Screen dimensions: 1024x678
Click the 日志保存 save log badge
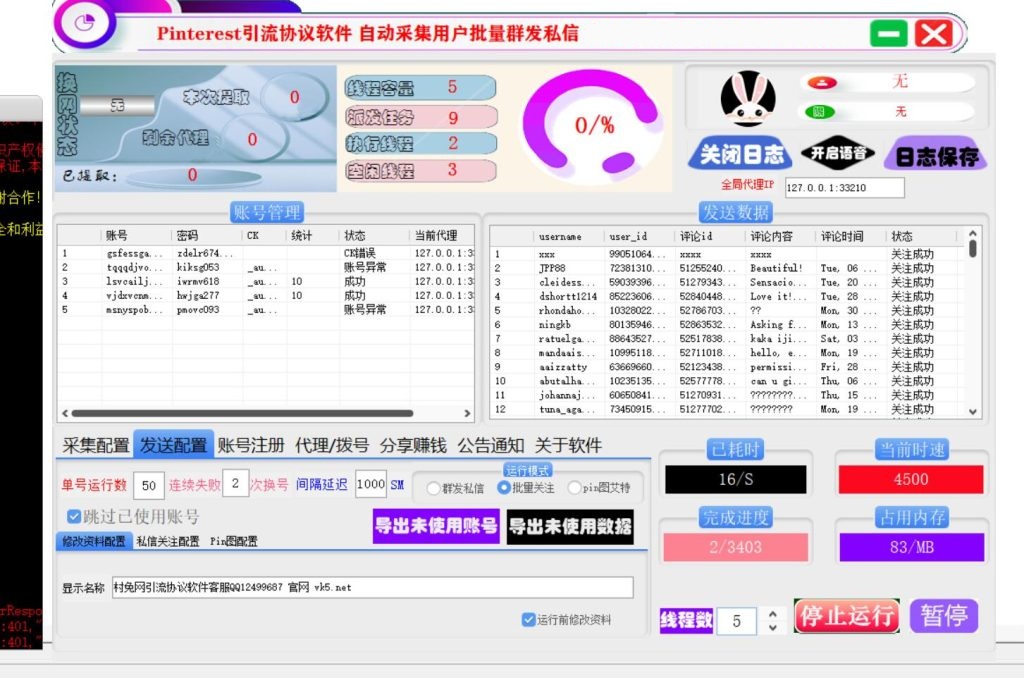[x=934, y=155]
